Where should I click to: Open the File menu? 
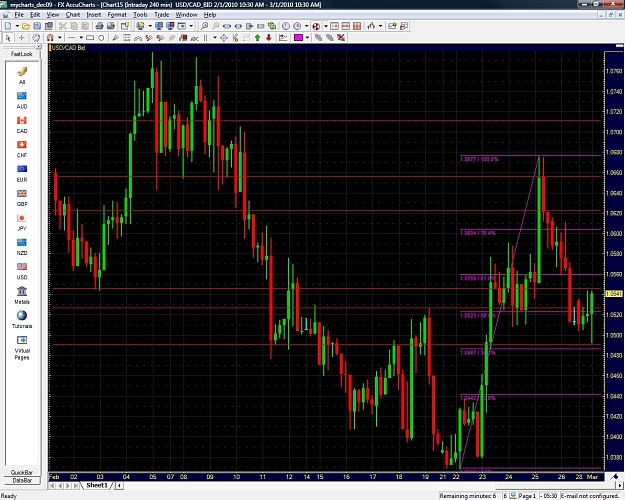coord(19,15)
